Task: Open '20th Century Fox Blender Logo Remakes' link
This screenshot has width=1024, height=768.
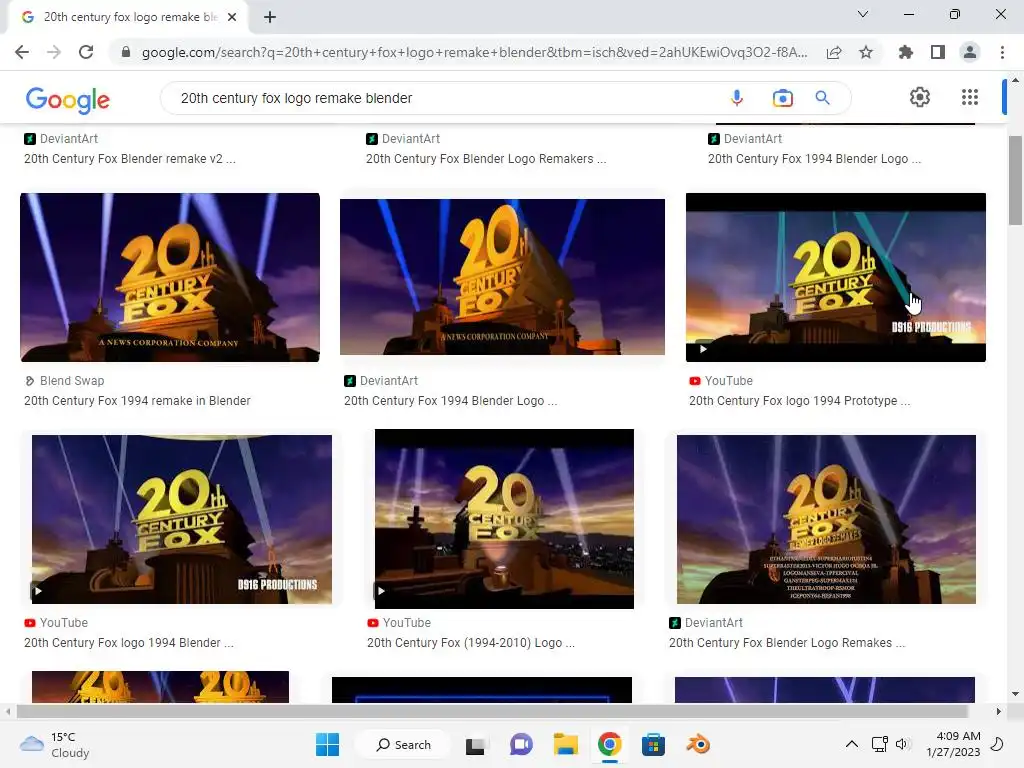Action: 787,643
